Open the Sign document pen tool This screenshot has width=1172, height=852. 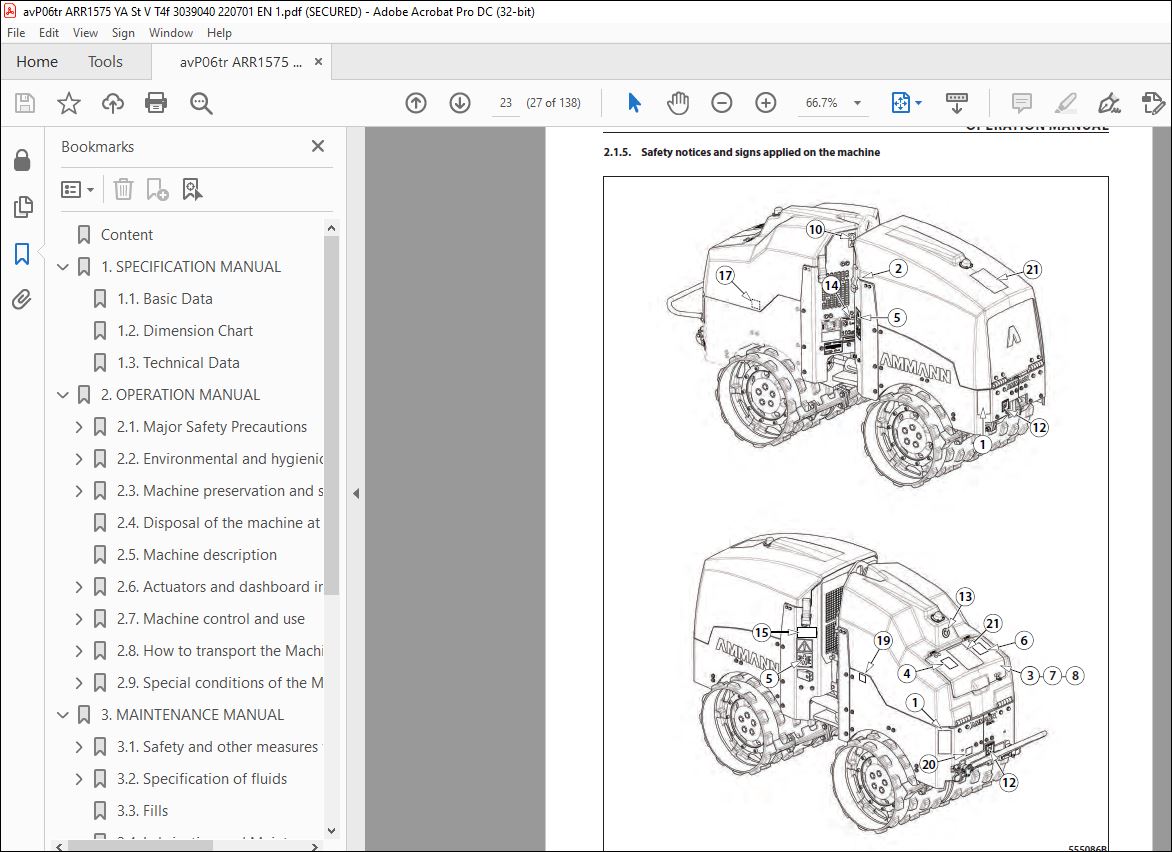tap(1109, 103)
